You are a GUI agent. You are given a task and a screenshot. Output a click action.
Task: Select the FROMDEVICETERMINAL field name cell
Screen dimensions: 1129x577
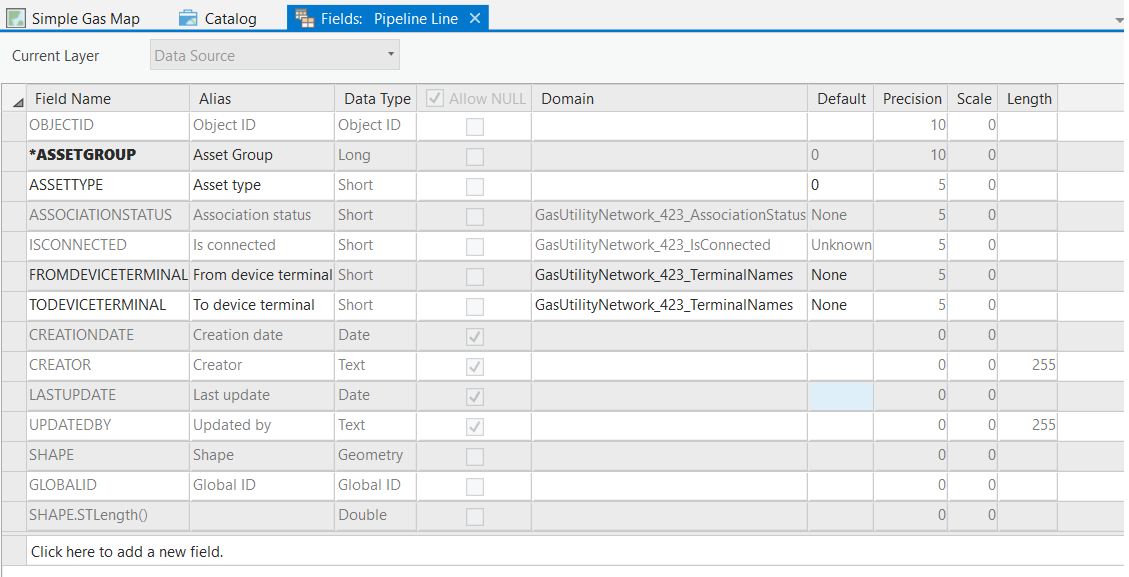click(108, 275)
